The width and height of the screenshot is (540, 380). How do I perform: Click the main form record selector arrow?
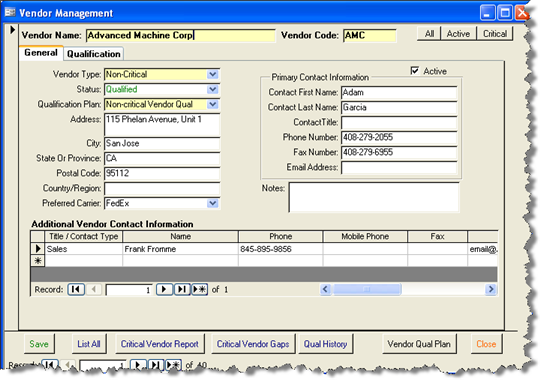click(12, 30)
